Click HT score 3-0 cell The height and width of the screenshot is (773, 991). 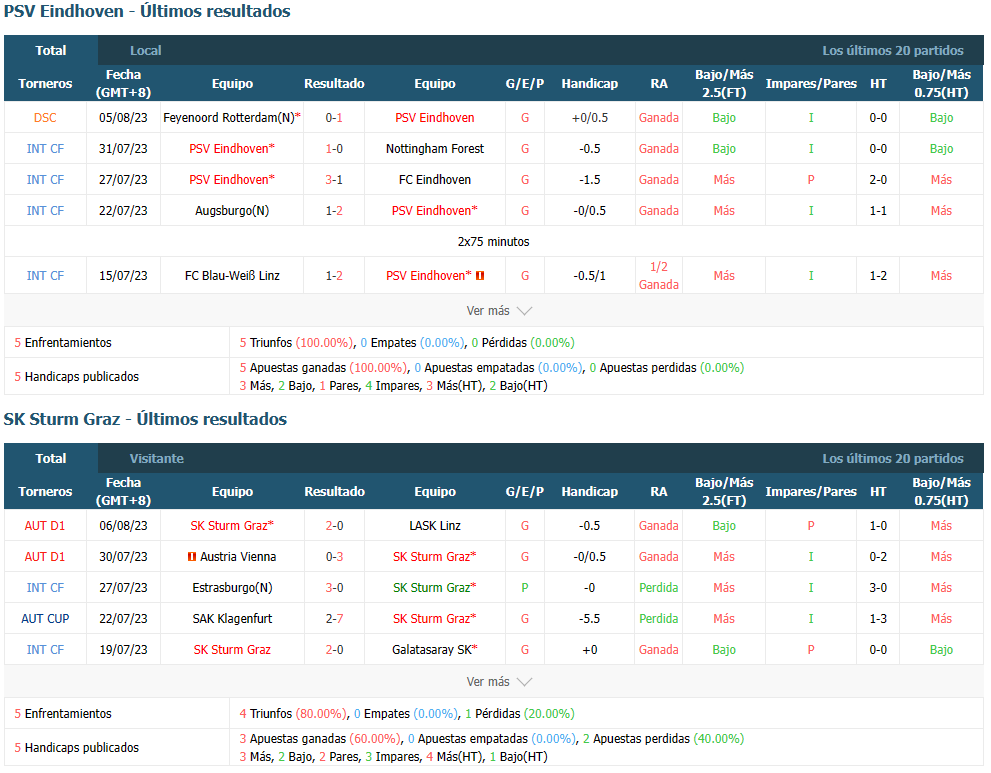(x=878, y=588)
